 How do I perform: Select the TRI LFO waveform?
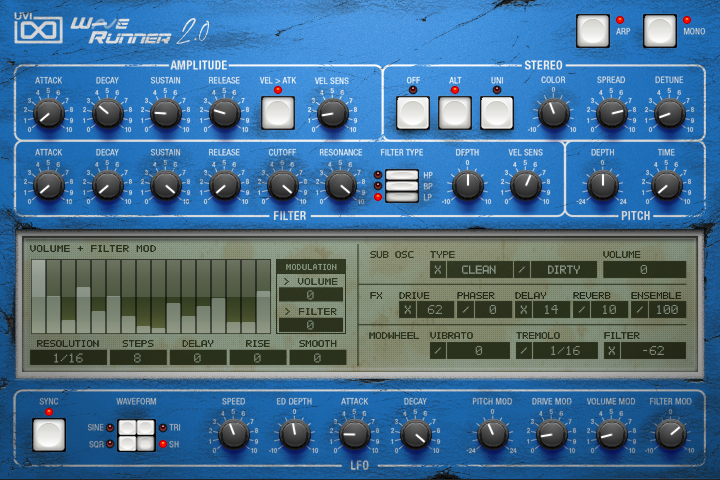coord(146,427)
